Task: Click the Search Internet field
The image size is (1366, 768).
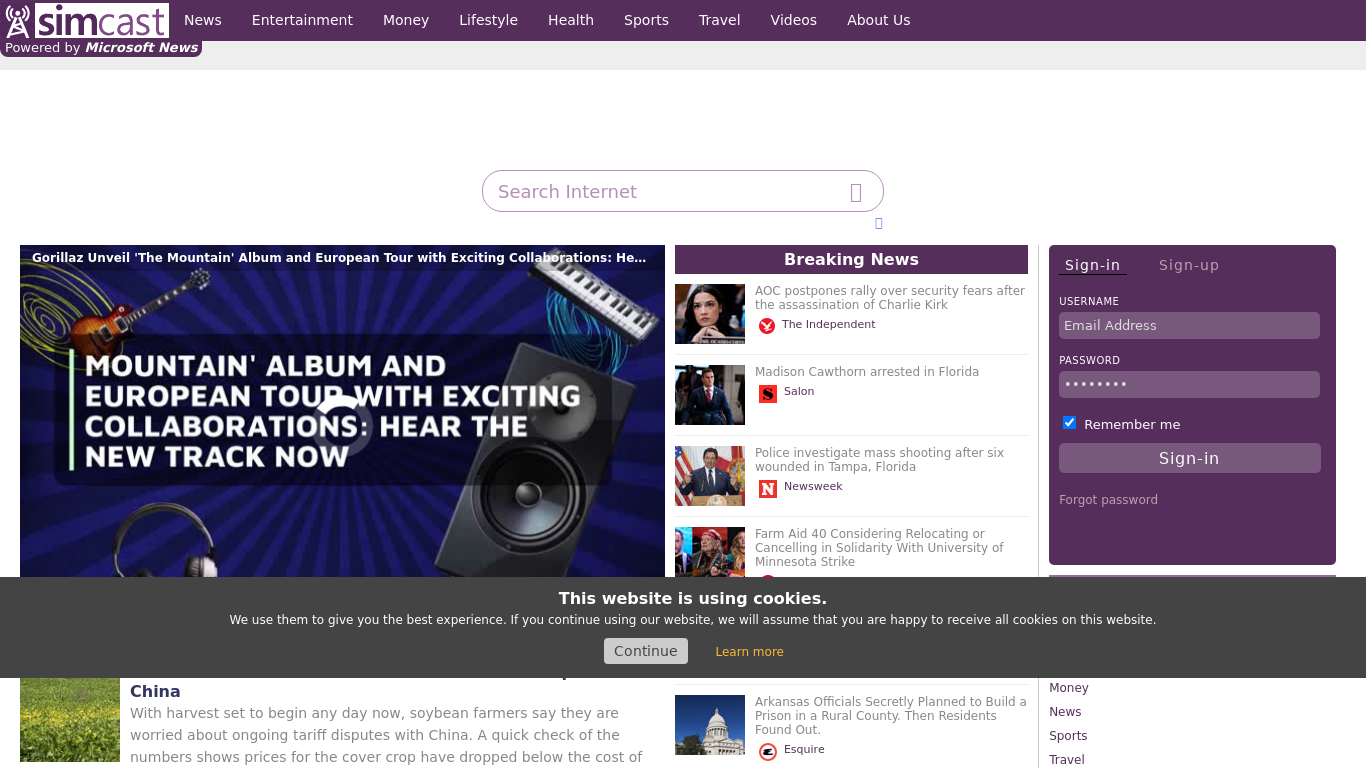Action: (683, 191)
